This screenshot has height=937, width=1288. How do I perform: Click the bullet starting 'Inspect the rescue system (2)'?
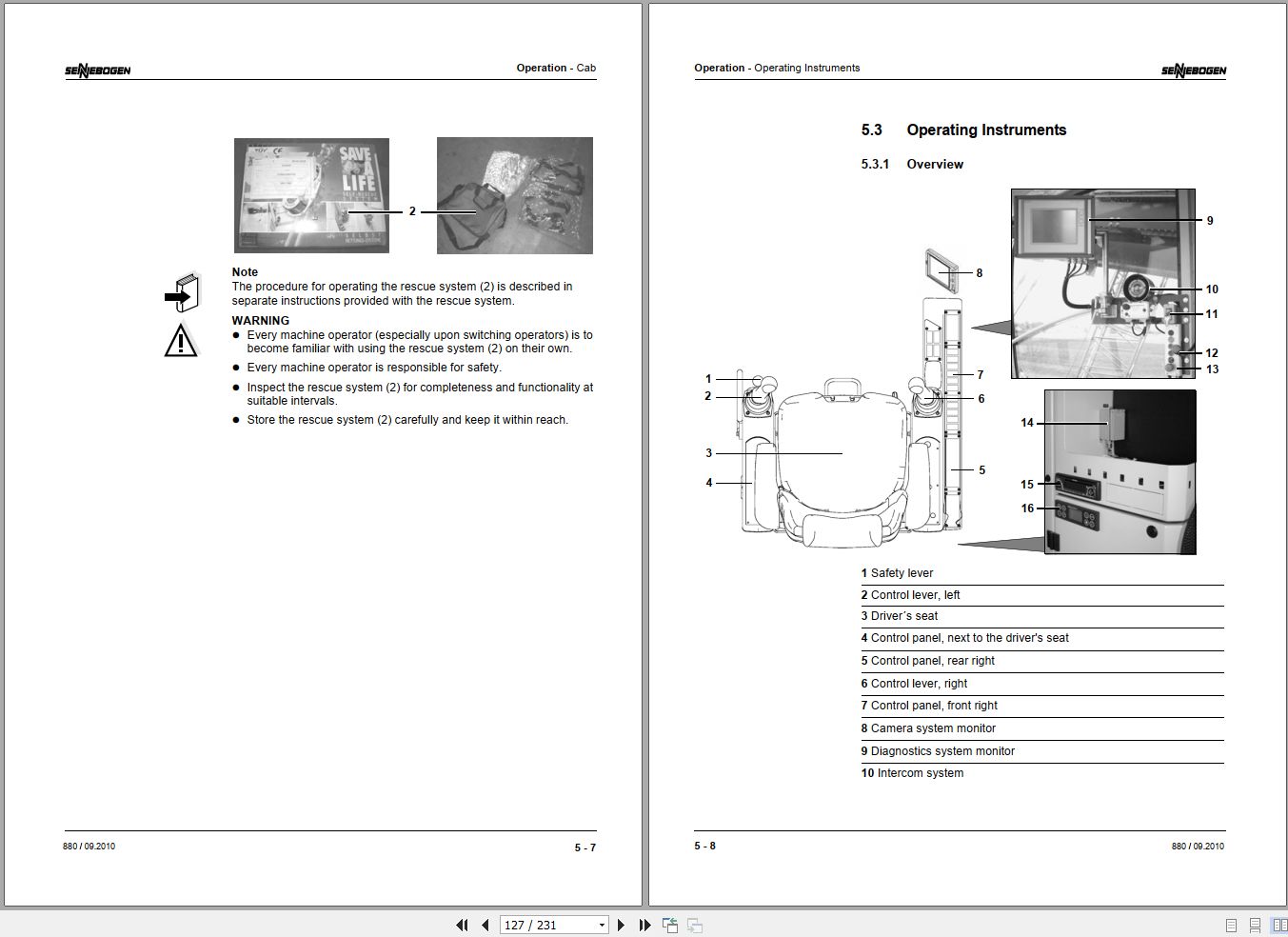[420, 394]
